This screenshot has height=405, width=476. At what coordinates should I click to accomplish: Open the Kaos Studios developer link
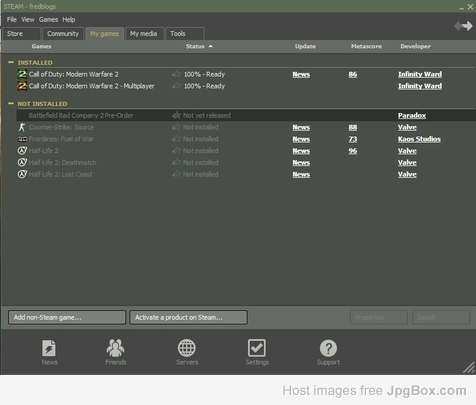tap(419, 139)
